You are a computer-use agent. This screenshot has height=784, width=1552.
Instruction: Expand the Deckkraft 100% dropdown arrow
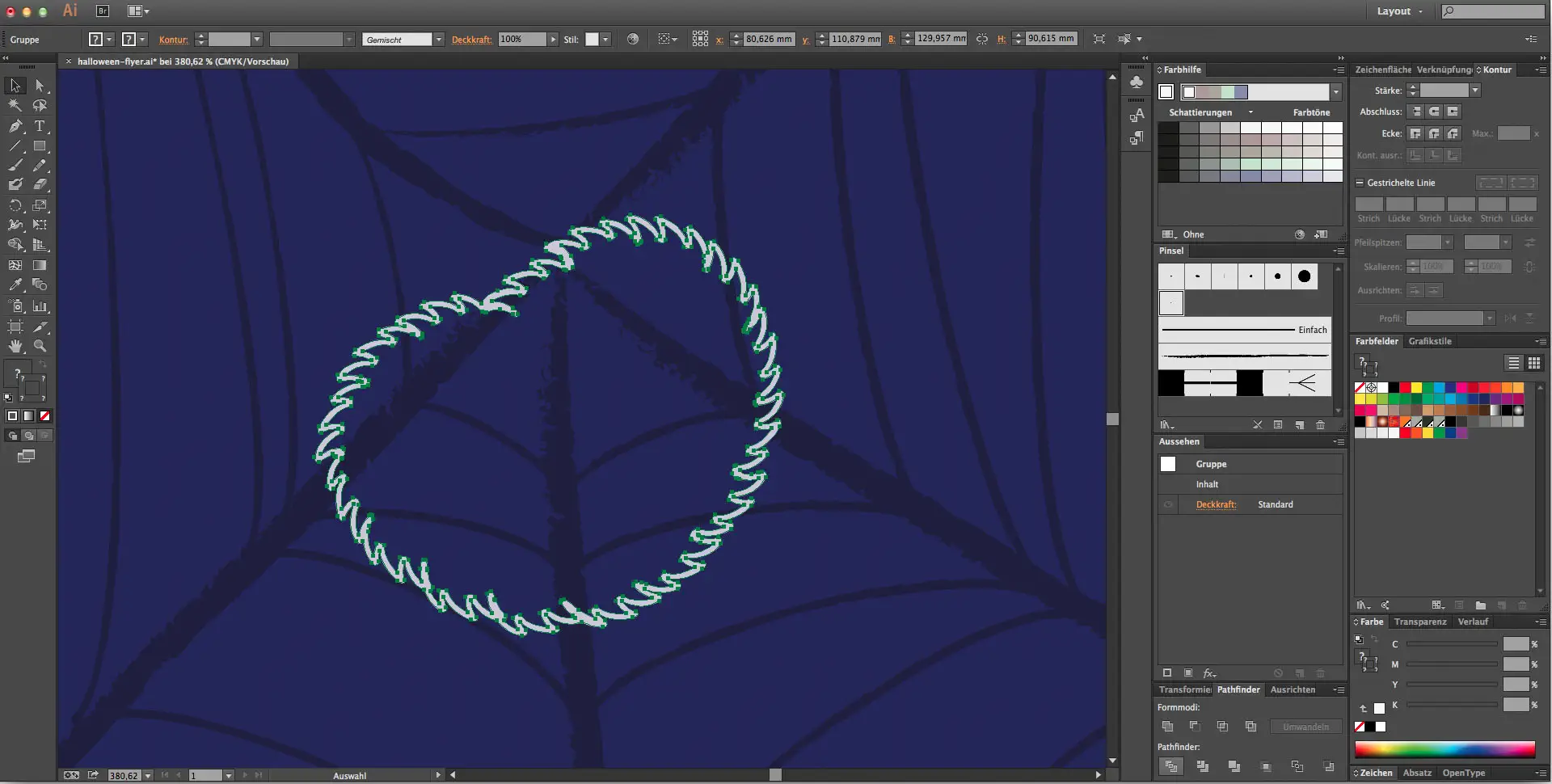pos(553,39)
